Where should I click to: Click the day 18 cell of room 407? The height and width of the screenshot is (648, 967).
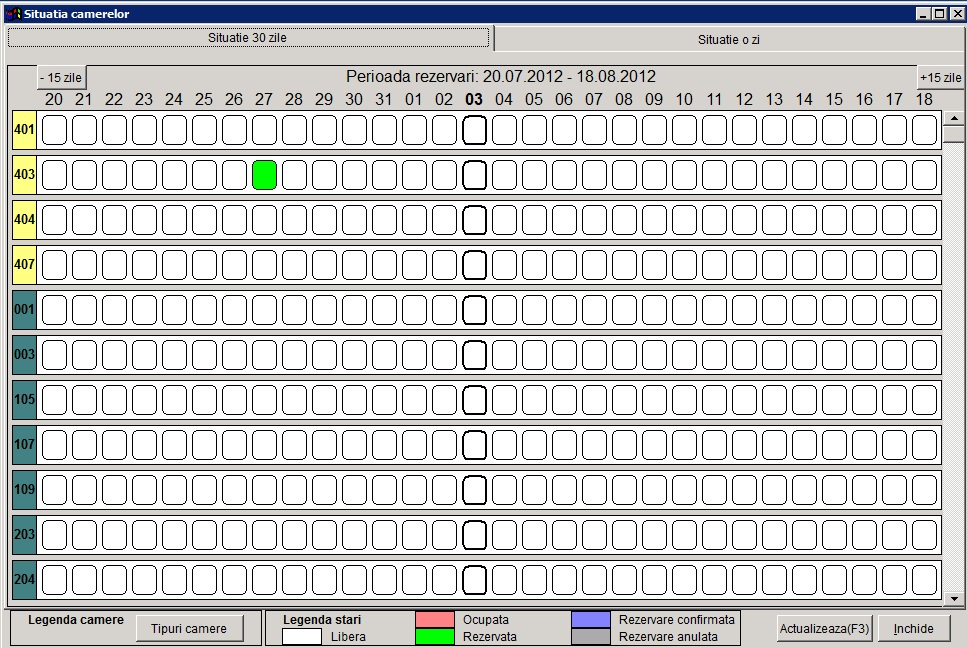point(924,265)
